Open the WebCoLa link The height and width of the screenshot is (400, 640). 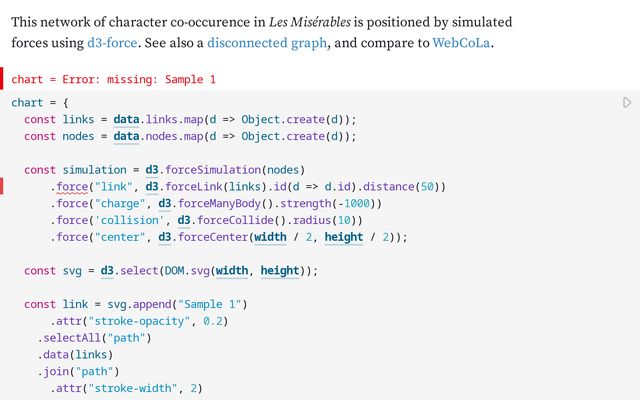462,43
